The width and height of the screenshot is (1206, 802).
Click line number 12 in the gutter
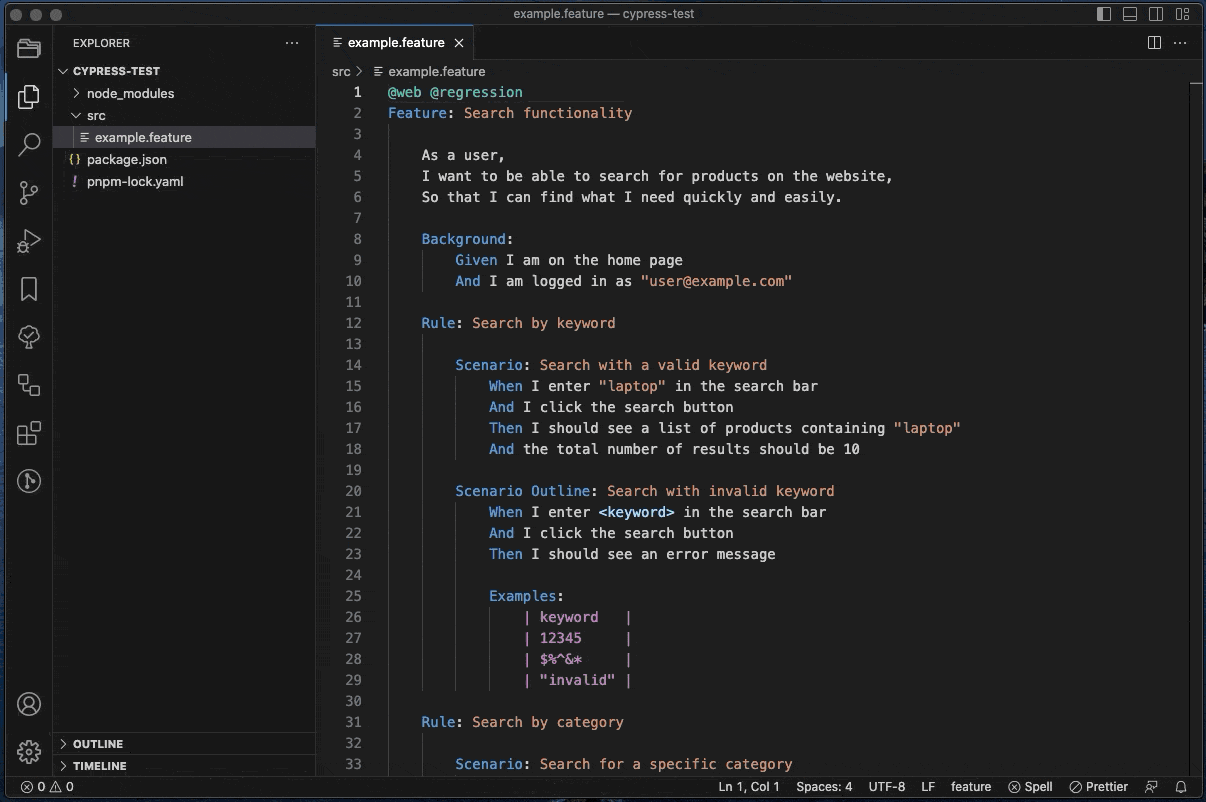click(352, 323)
